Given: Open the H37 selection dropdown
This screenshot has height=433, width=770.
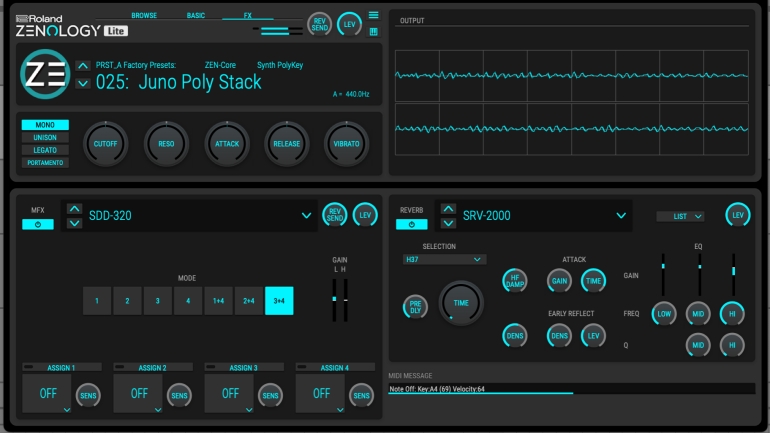Looking at the screenshot, I should click(444, 259).
